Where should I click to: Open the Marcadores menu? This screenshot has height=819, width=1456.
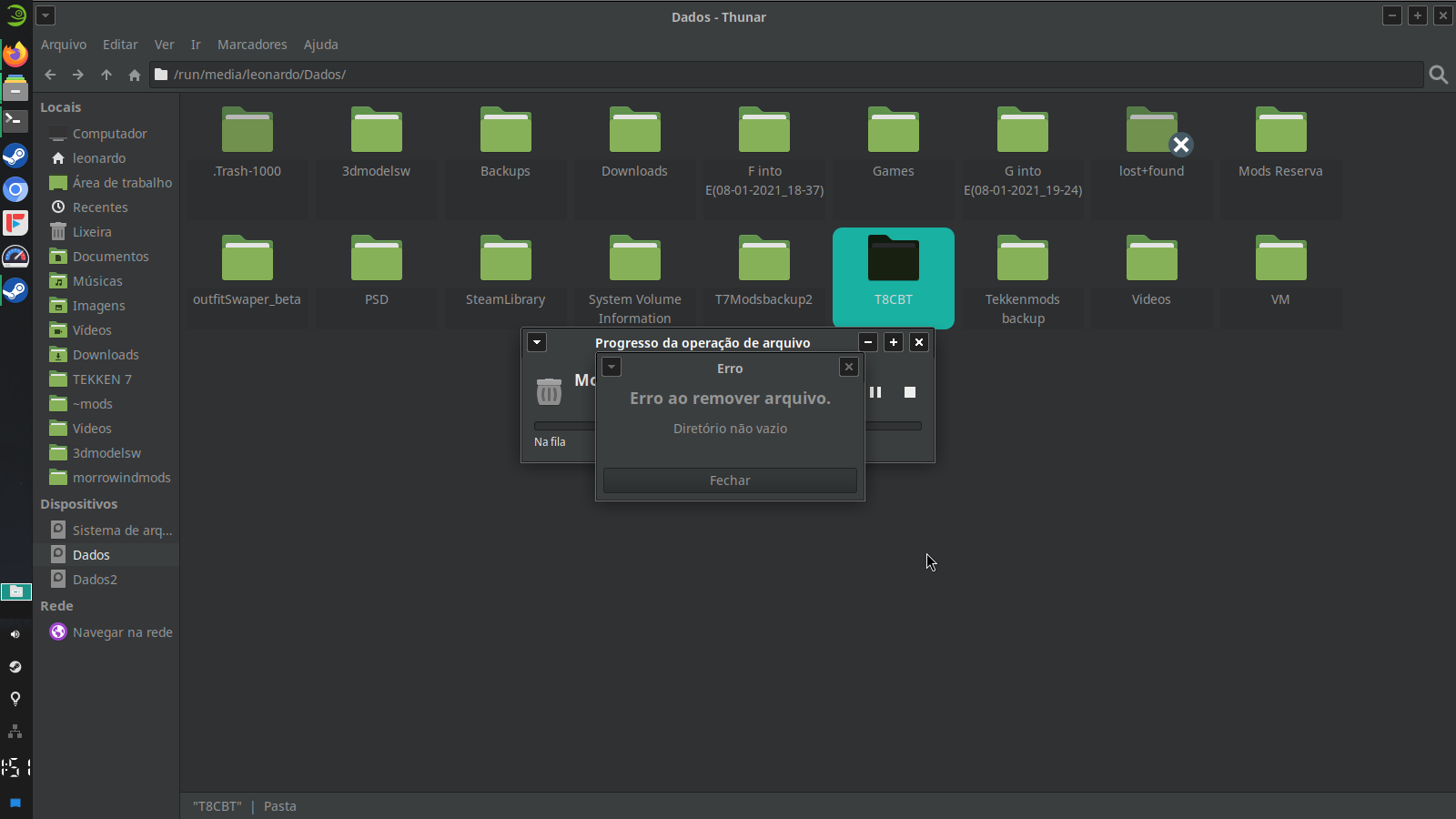coord(252,45)
